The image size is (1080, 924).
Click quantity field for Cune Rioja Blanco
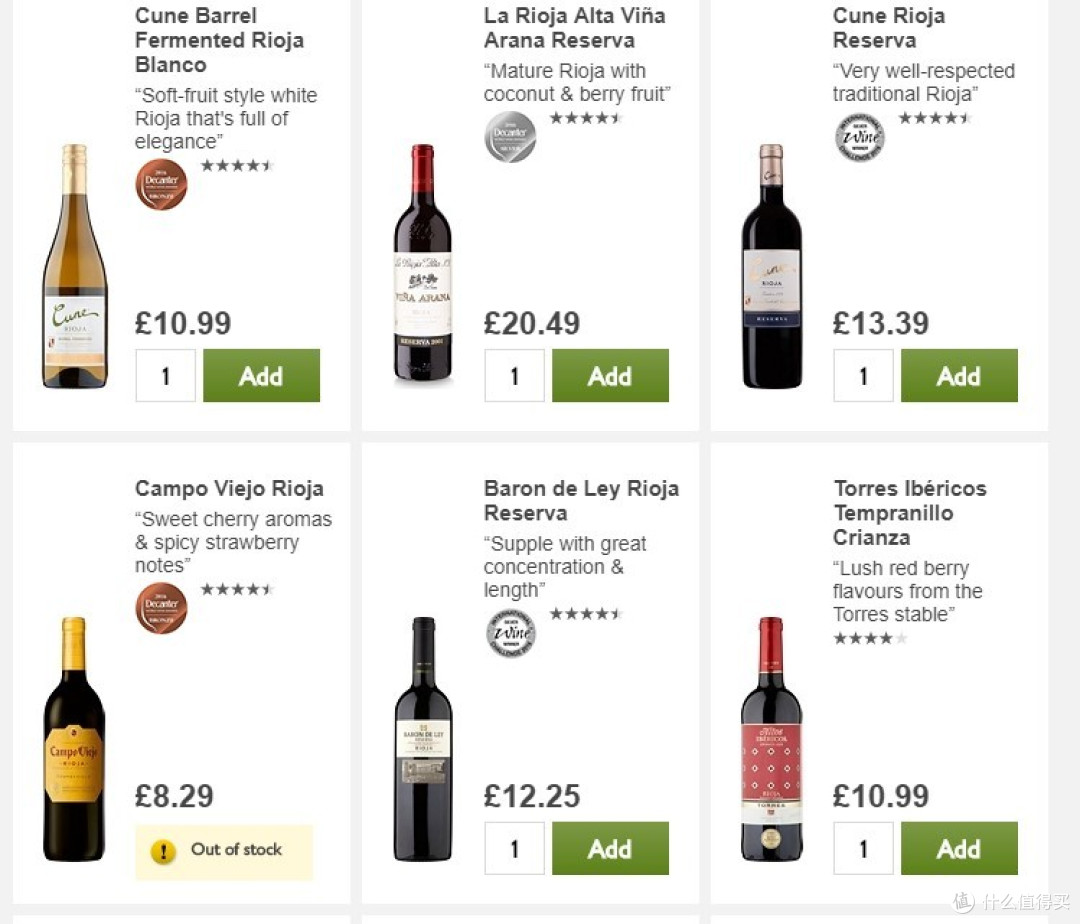(165, 375)
